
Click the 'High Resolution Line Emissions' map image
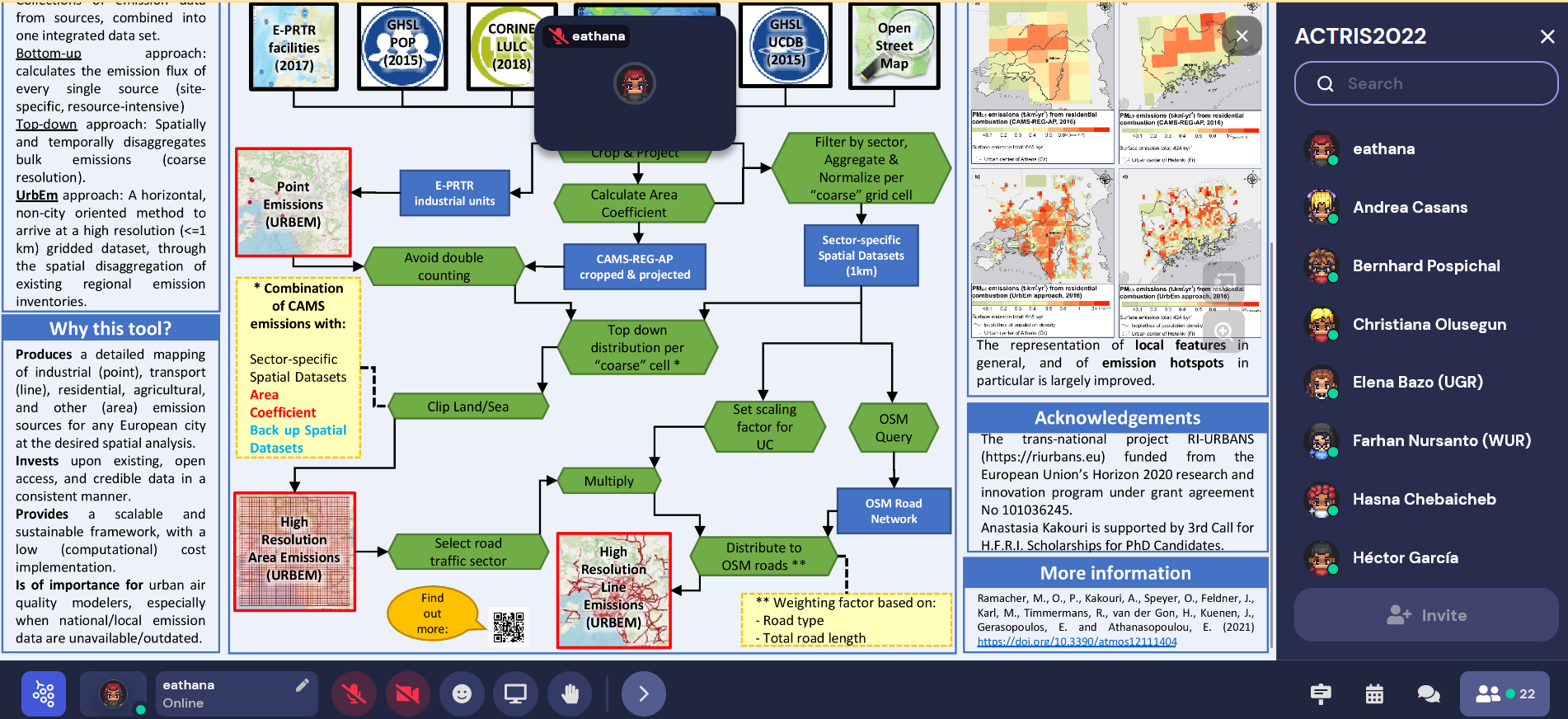coord(614,590)
